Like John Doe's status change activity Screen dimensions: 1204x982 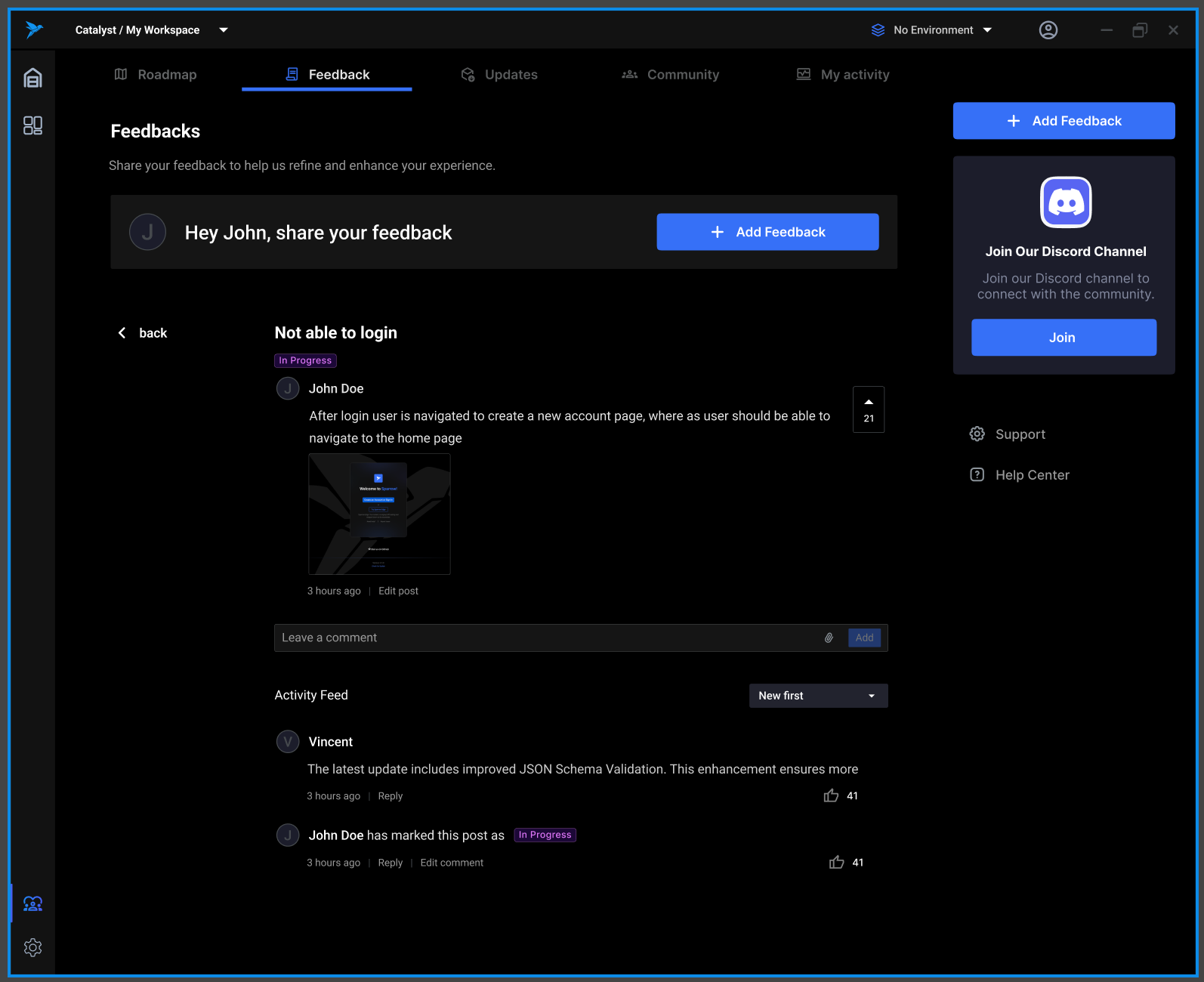point(836,862)
